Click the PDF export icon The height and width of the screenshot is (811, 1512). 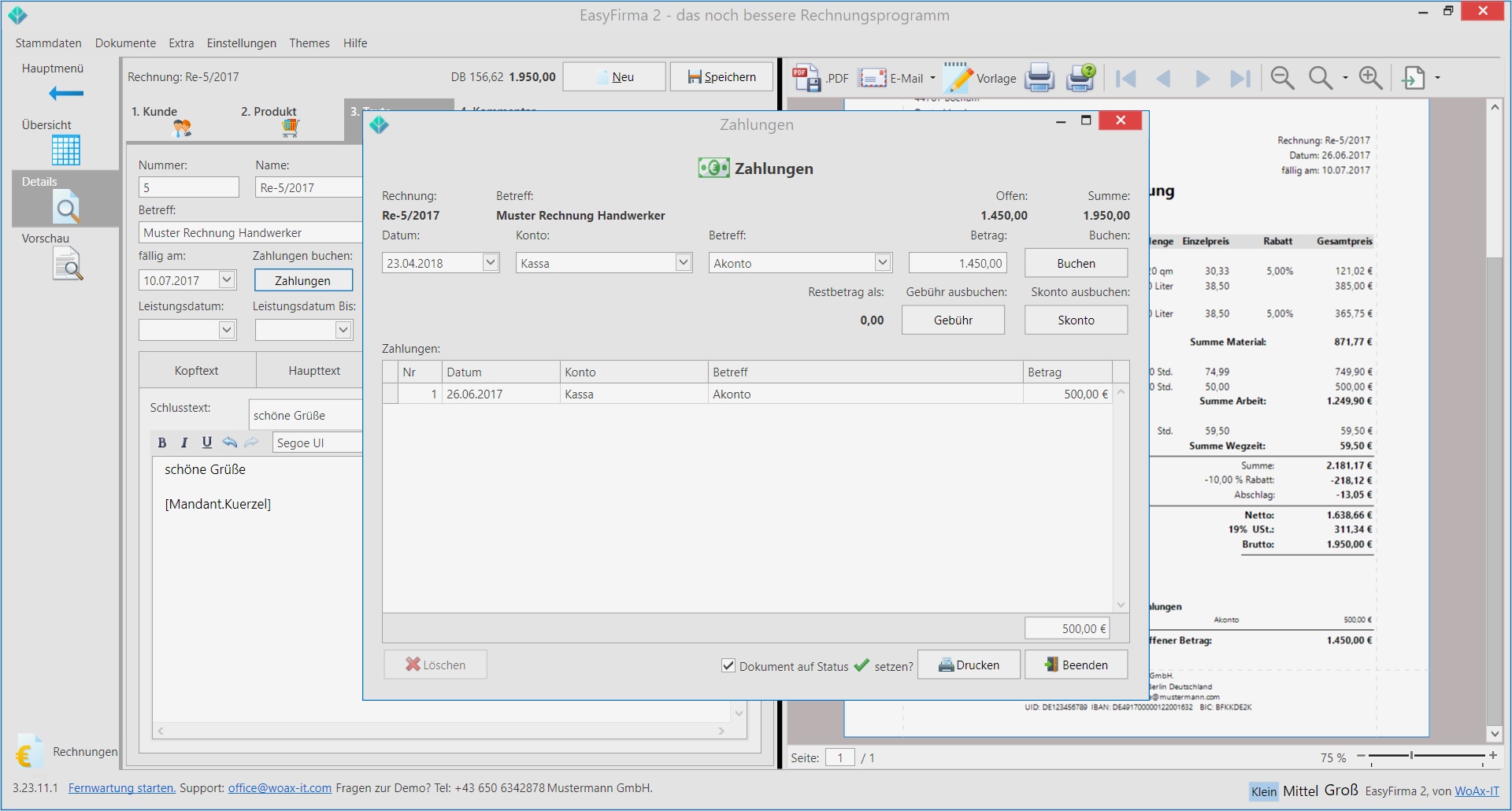pyautogui.click(x=806, y=77)
